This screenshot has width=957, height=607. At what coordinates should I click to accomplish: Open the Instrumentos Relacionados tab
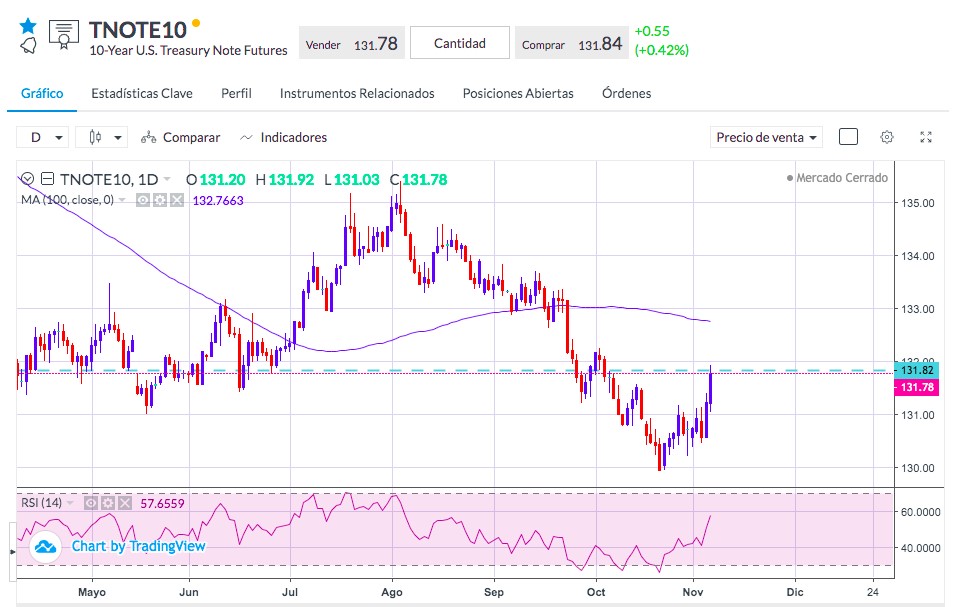357,93
